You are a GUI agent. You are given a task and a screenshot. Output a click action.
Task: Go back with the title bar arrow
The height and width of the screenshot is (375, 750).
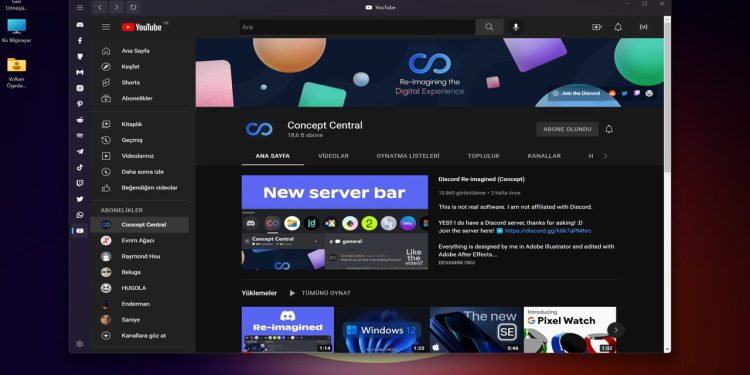point(100,8)
